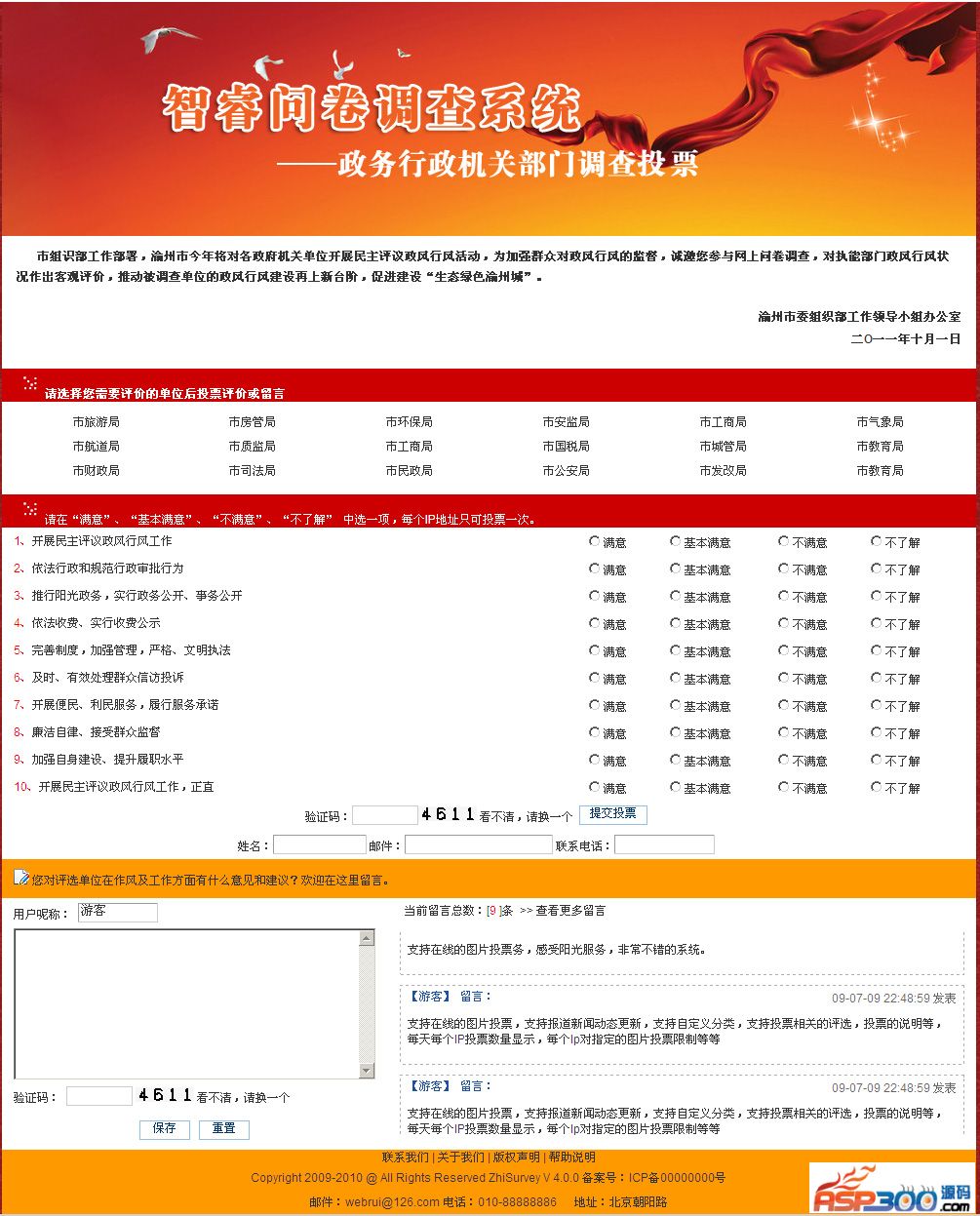Select 满意 for question 1 开展民主评议政风行风工作
The height and width of the screenshot is (1216, 980).
click(x=594, y=540)
